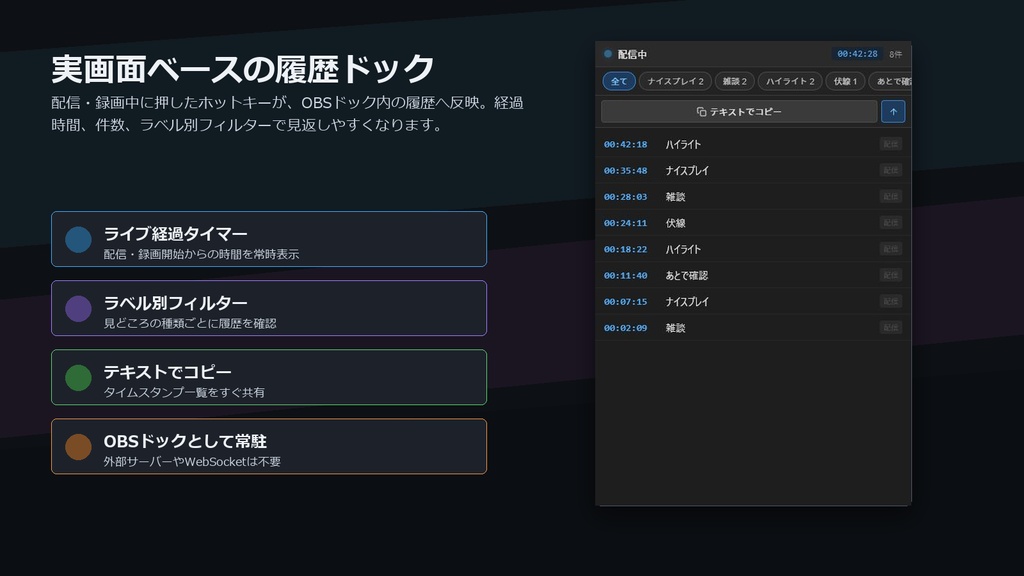The image size is (1024, 576).
Task: Click subtitle タイムスタンプ一覧をすぐ共有
Action: pyautogui.click(x=184, y=392)
